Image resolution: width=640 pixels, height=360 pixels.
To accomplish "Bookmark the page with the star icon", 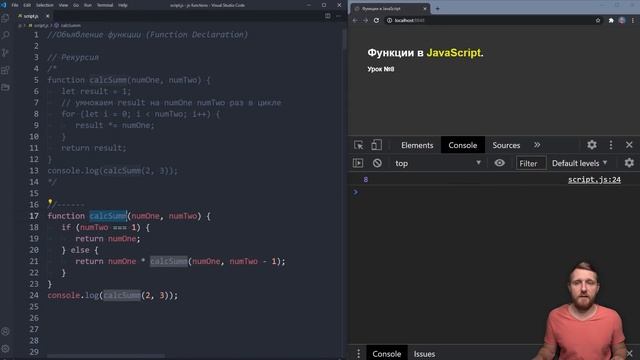I will [598, 20].
